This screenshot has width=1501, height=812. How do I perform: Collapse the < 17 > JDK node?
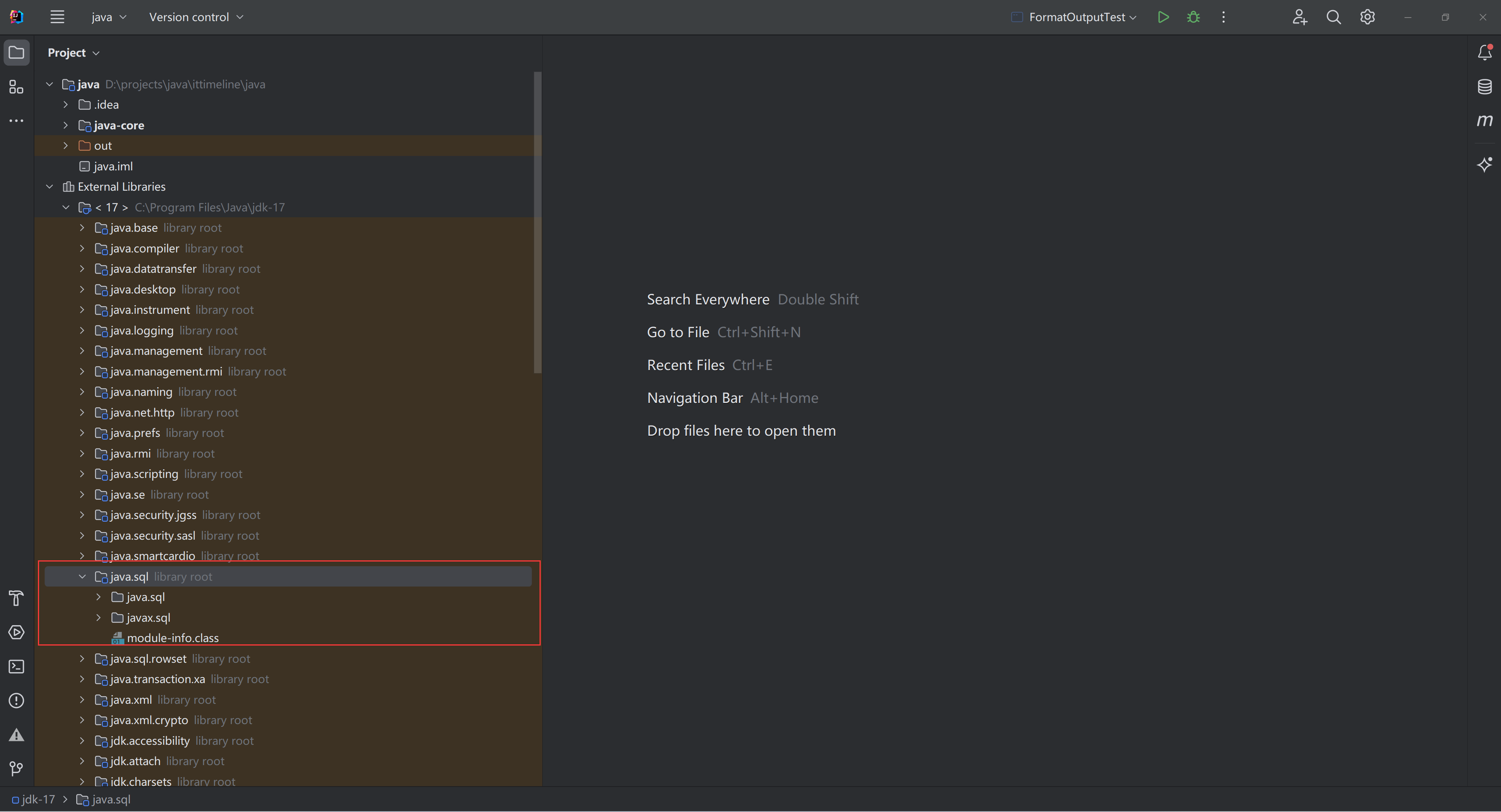66,207
